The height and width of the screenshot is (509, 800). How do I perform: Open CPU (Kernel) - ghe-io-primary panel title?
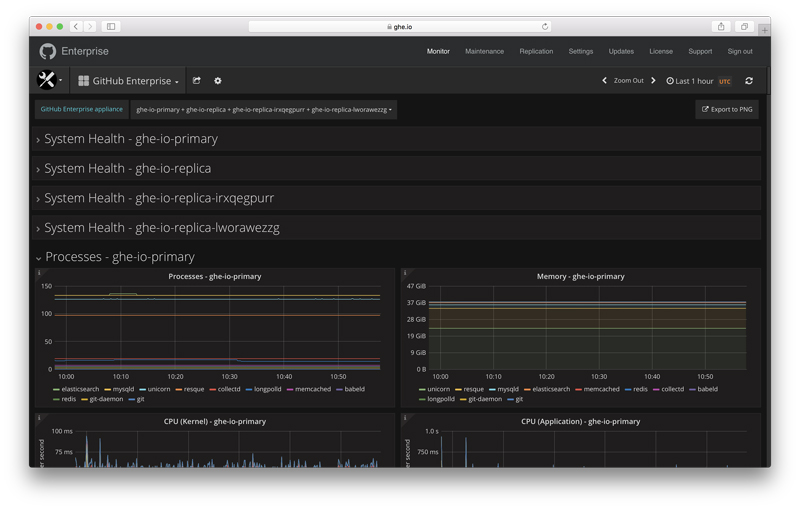[214, 421]
